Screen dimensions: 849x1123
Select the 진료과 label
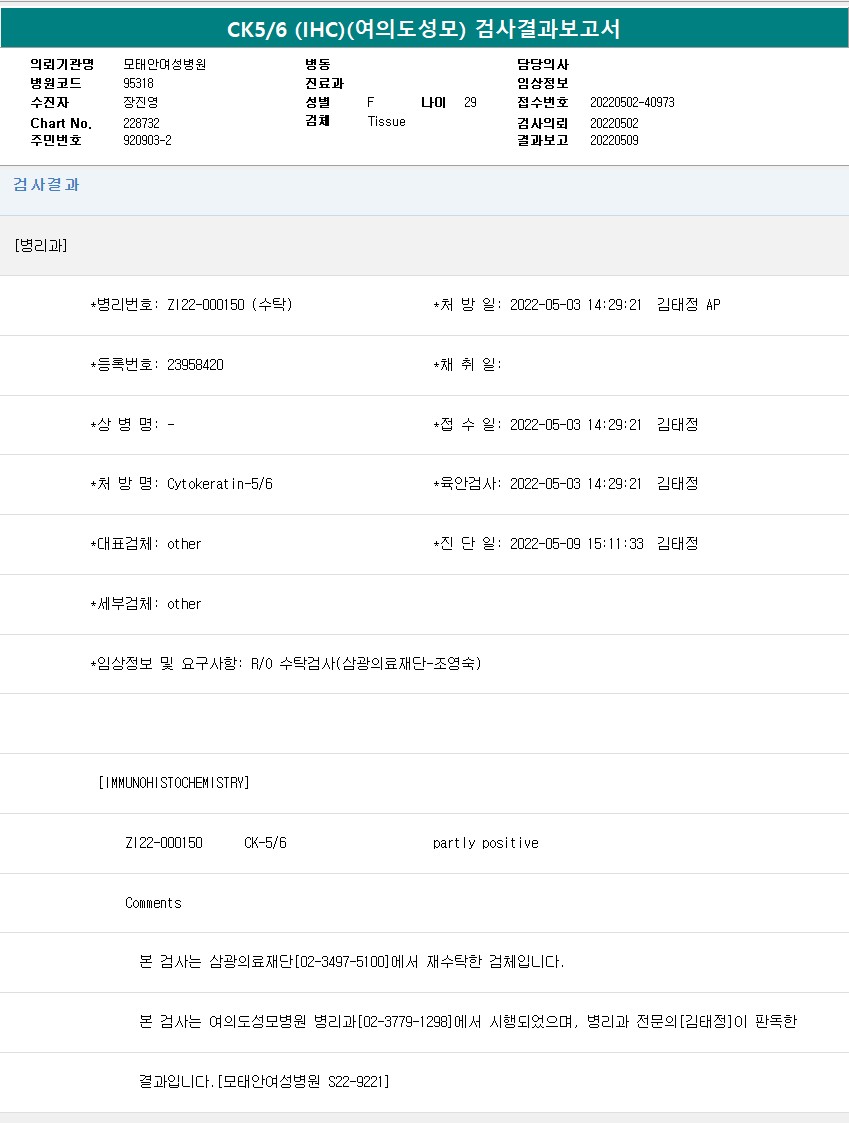point(325,83)
